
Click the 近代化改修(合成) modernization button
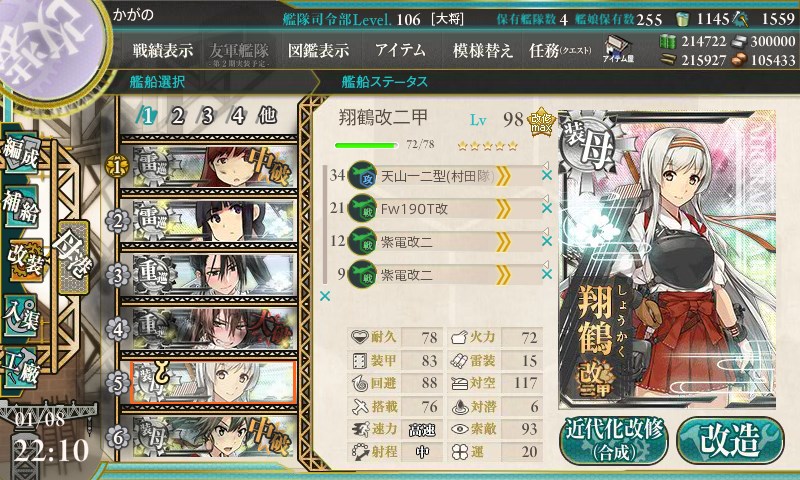click(x=614, y=440)
